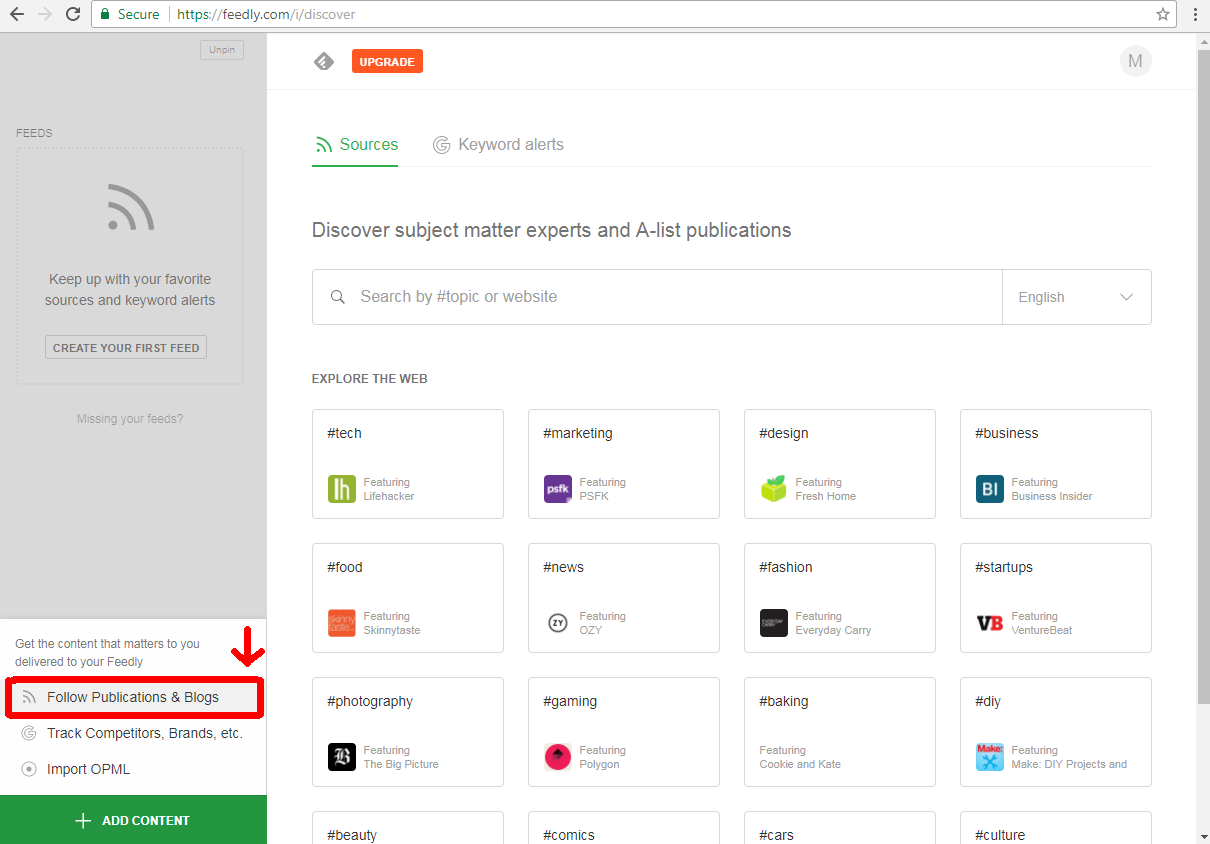
Task: Click the Missing your feeds? link
Action: 130,419
